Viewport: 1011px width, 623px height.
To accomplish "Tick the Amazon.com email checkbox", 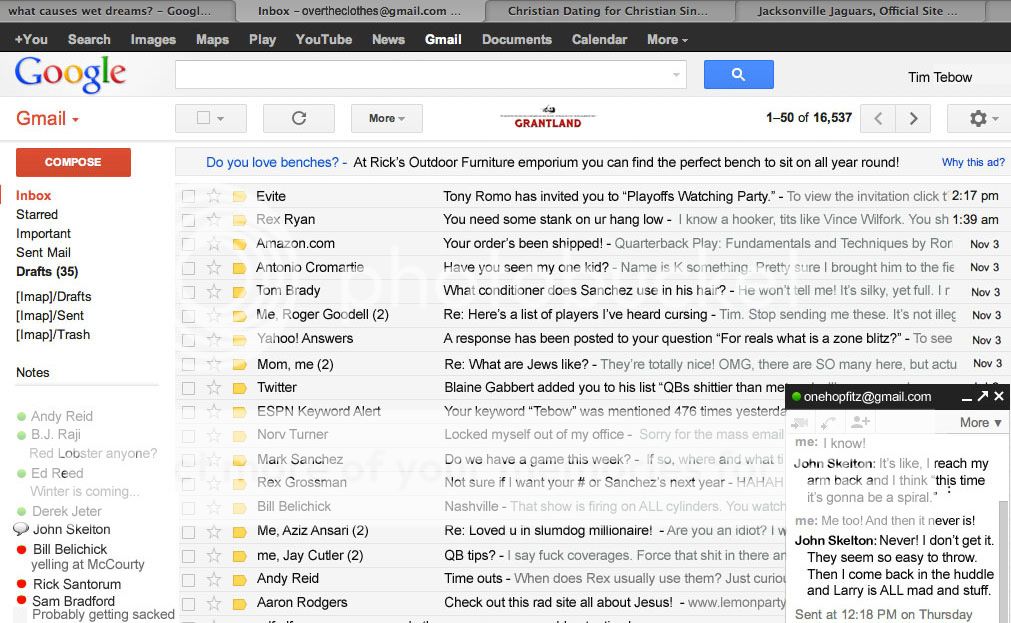I will tap(188, 244).
